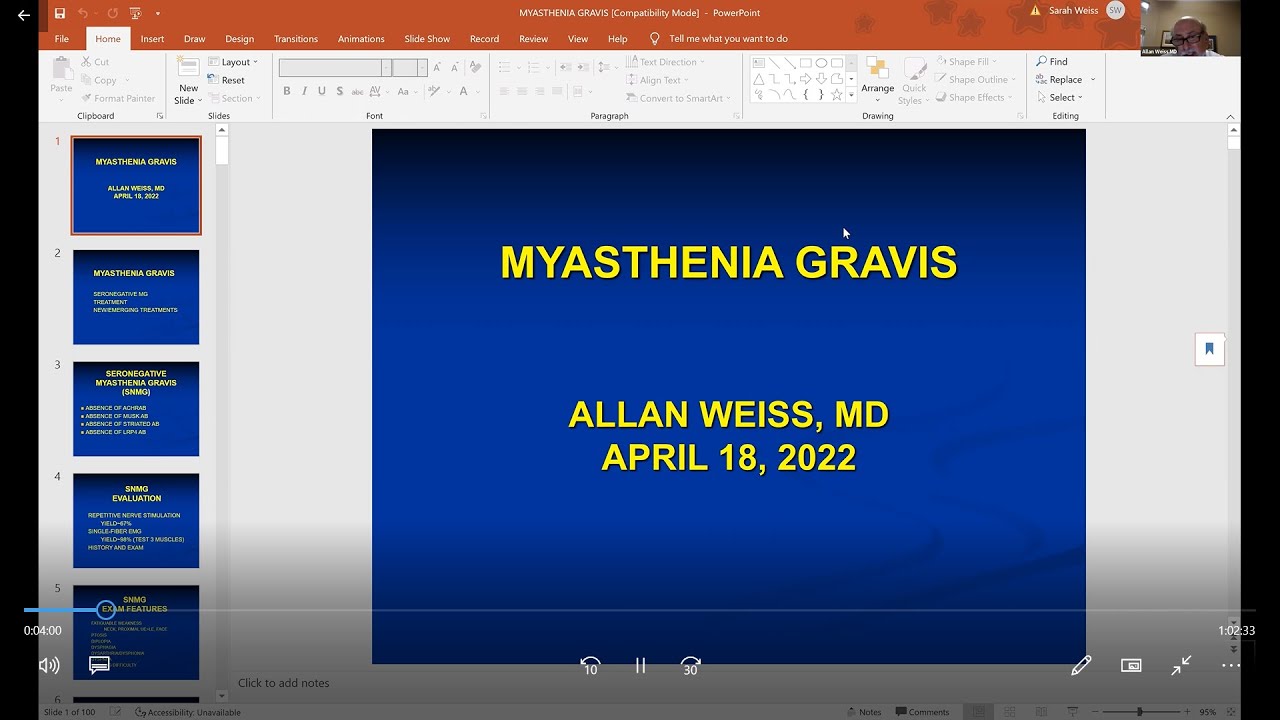
Task: Click the rewind 10 seconds button
Action: pyautogui.click(x=590, y=666)
